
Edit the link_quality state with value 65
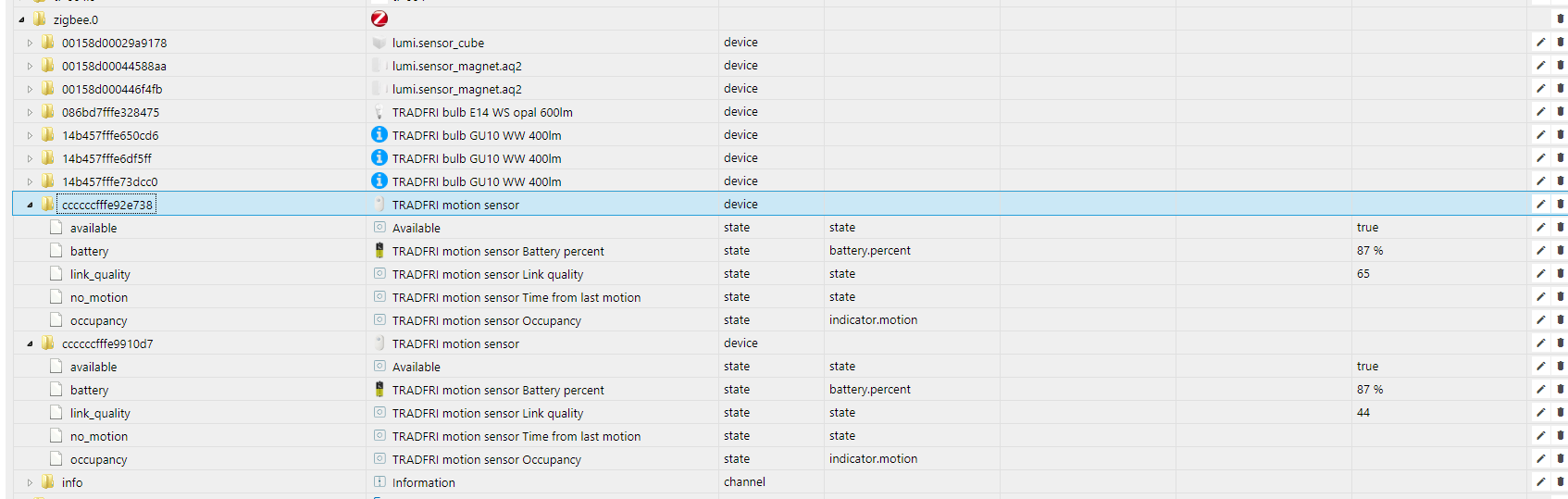(1541, 273)
